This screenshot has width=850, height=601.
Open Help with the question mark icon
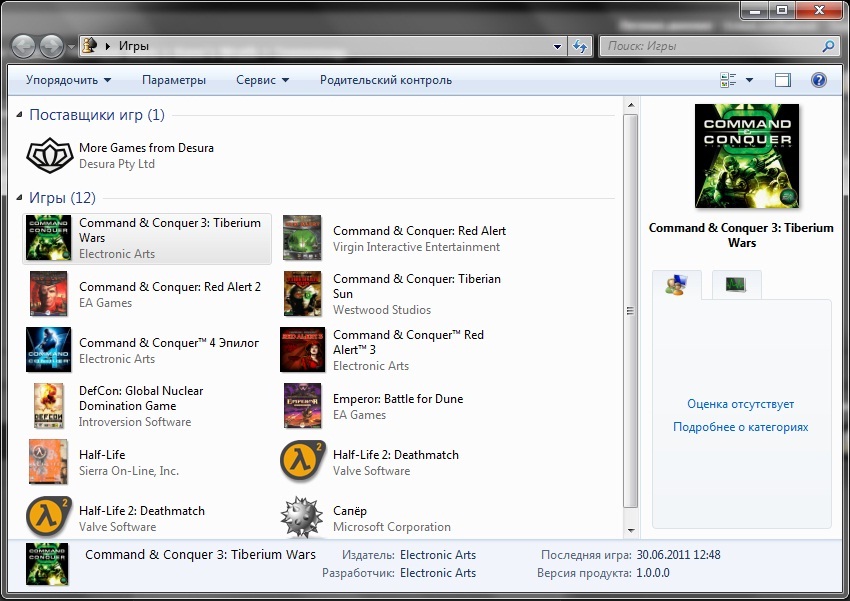click(x=819, y=80)
